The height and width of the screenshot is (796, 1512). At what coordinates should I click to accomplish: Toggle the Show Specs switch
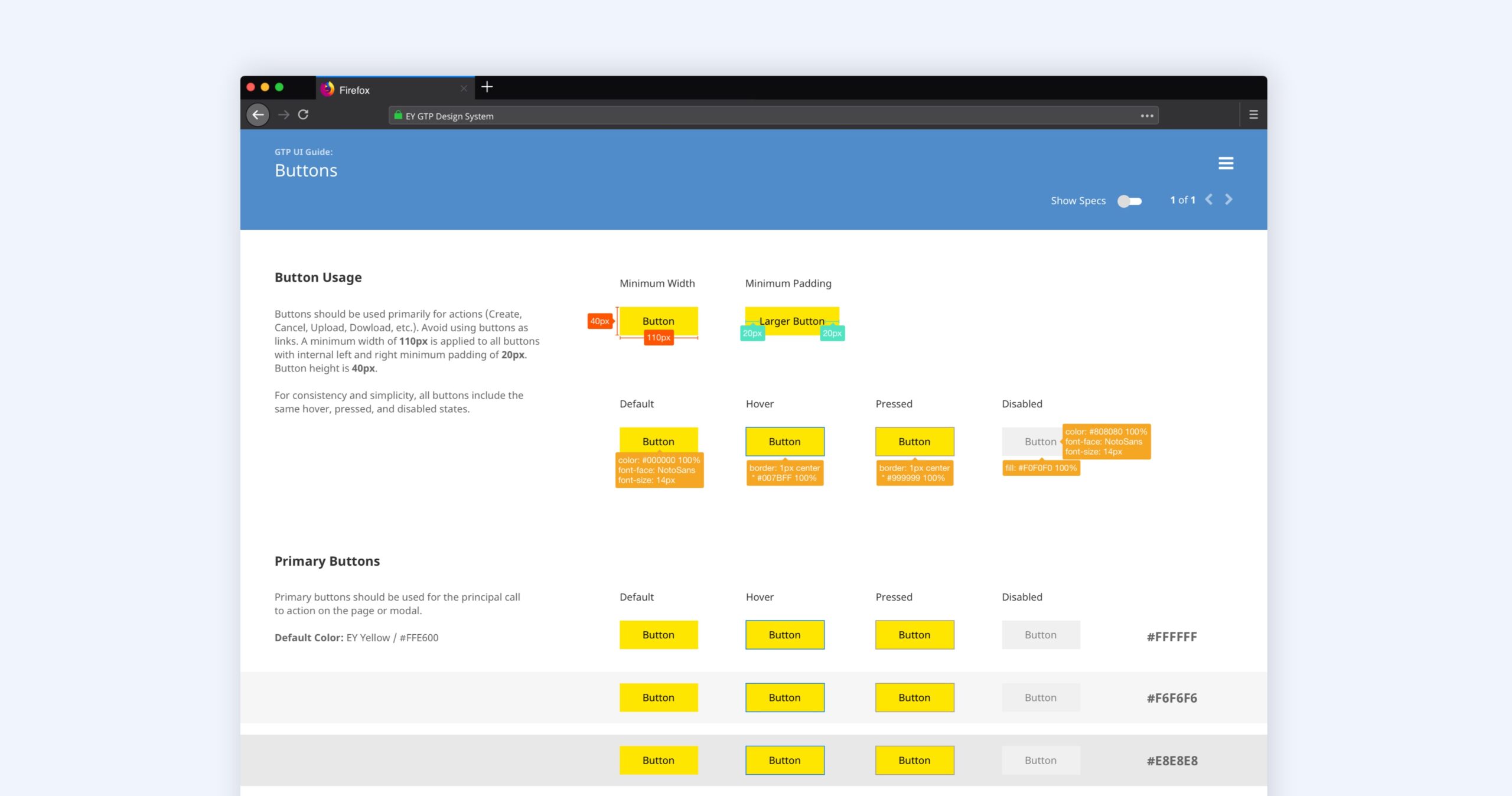point(1129,201)
